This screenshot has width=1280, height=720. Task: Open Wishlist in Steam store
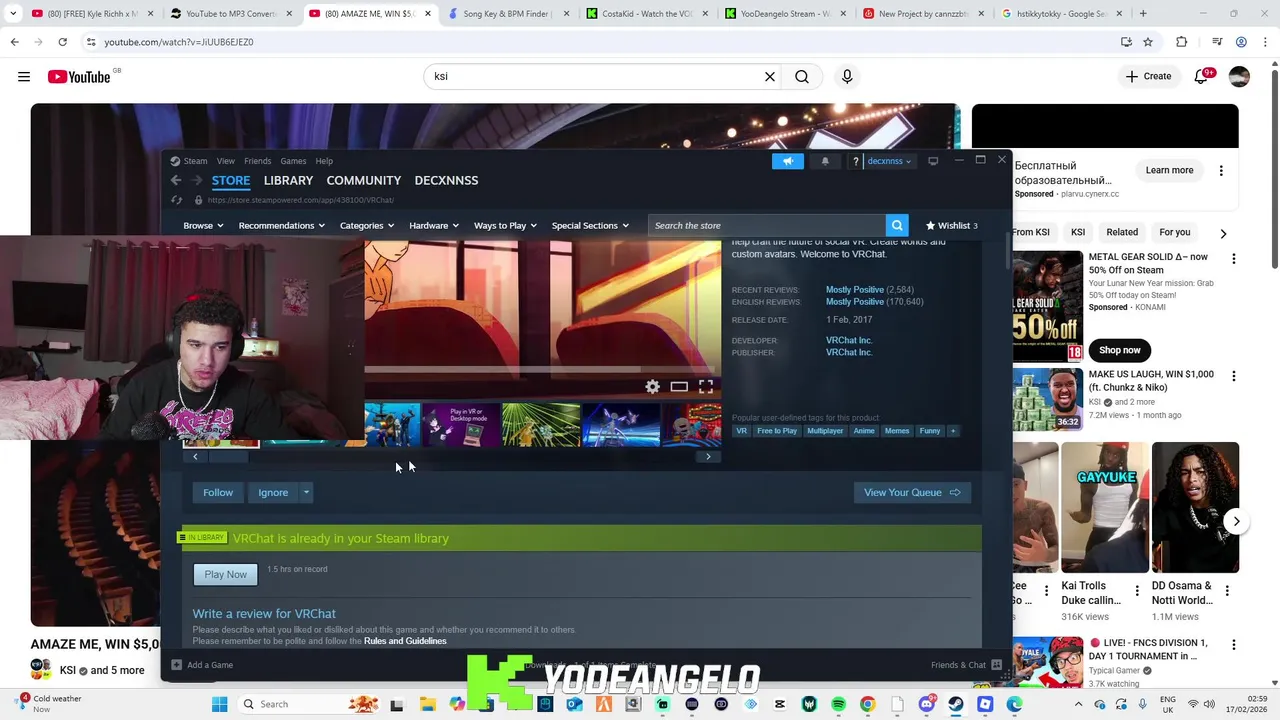[x=952, y=226]
